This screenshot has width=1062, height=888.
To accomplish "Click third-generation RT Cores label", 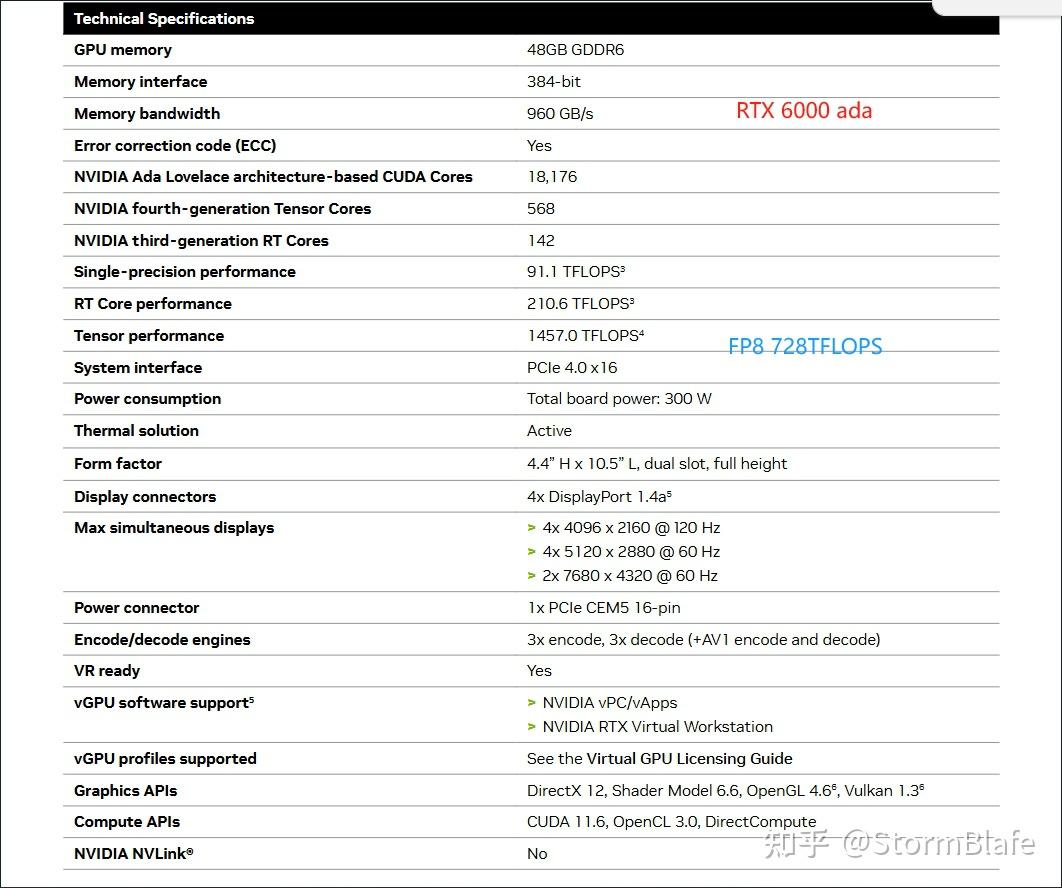I will pos(201,240).
